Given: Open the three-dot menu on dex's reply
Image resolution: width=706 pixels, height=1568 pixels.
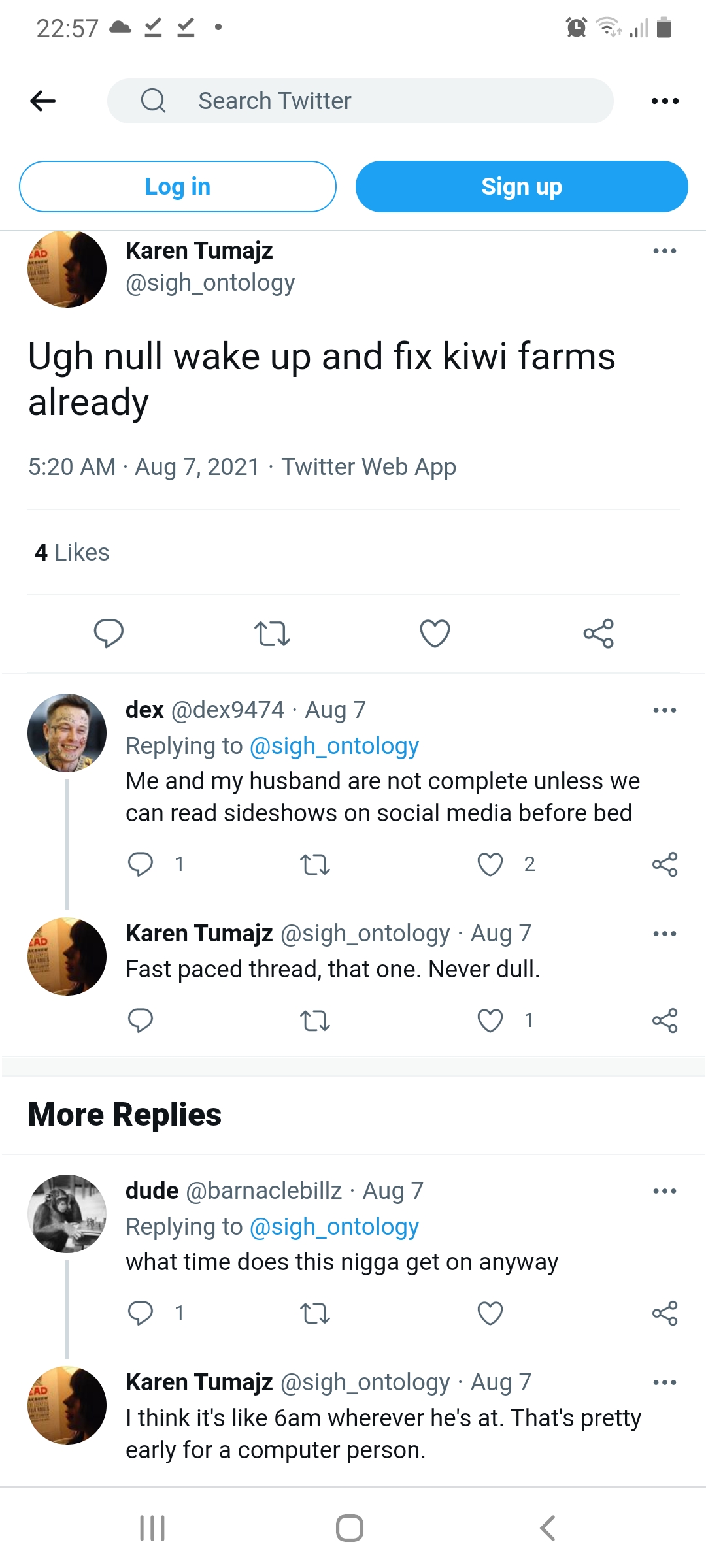Looking at the screenshot, I should coord(664,710).
